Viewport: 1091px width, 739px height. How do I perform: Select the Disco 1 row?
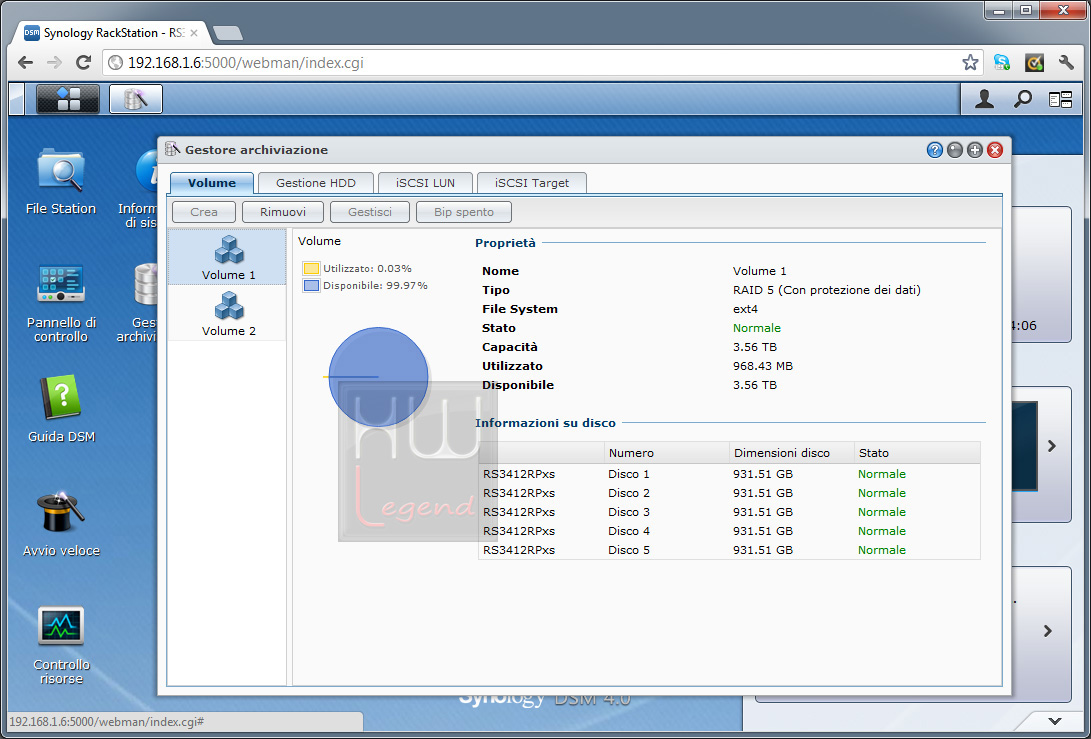click(729, 474)
